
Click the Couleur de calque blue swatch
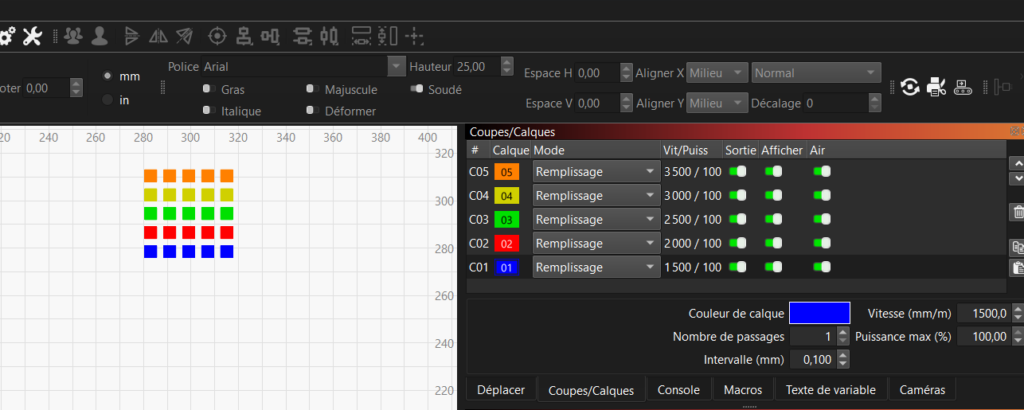pos(820,313)
